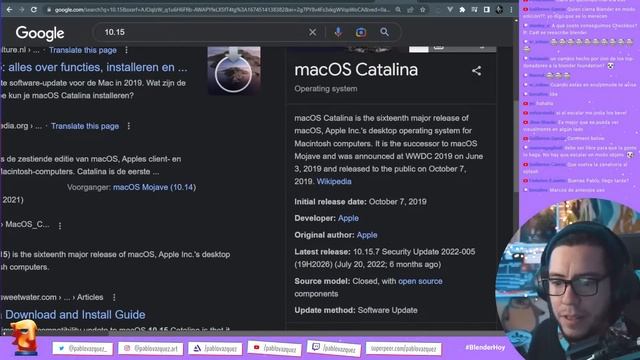The width and height of the screenshot is (640, 360).
Task: Click the 'Update method: Software Update' text
Action: click(356, 310)
